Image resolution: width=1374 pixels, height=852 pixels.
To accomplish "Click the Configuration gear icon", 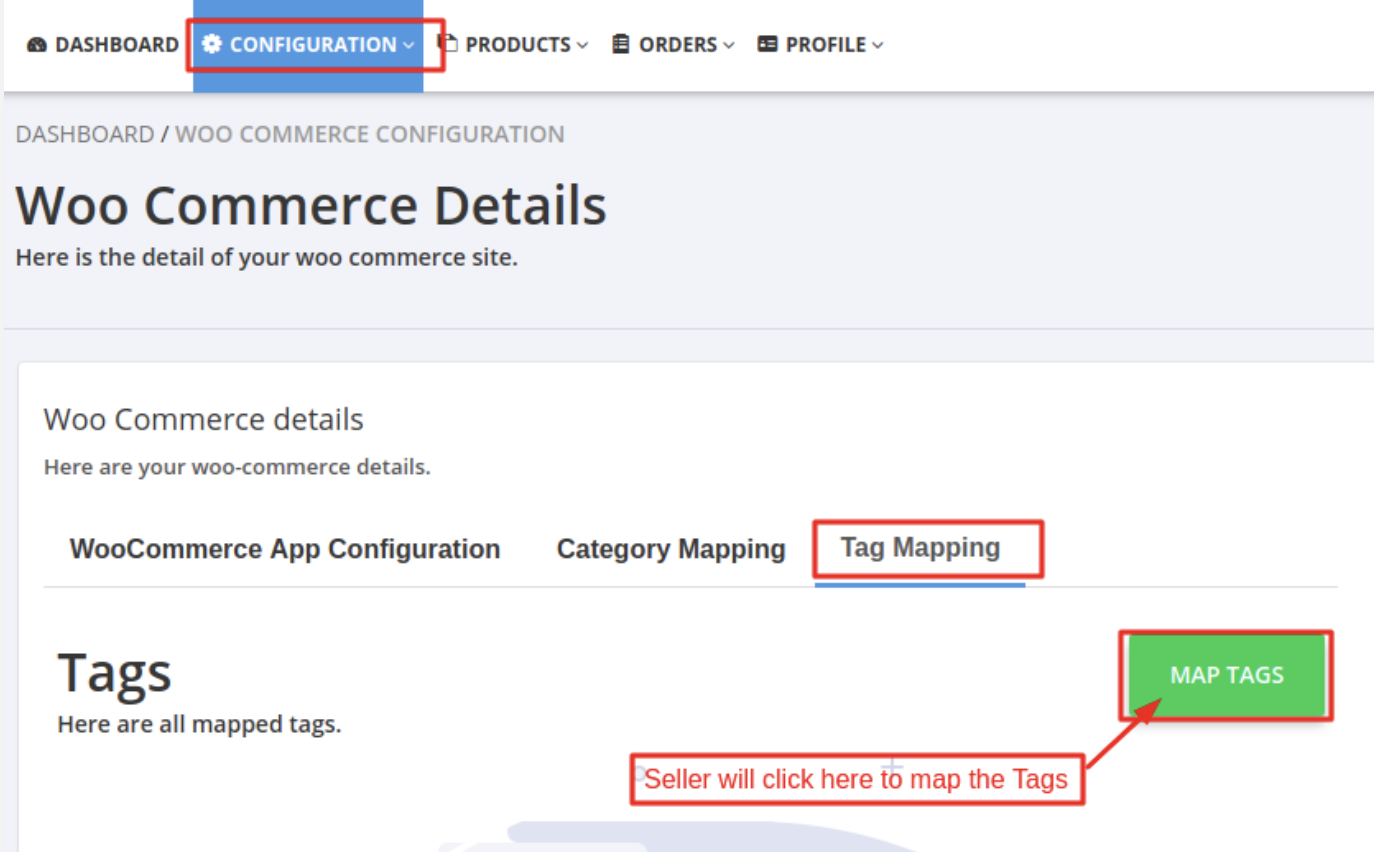I will 211,45.
